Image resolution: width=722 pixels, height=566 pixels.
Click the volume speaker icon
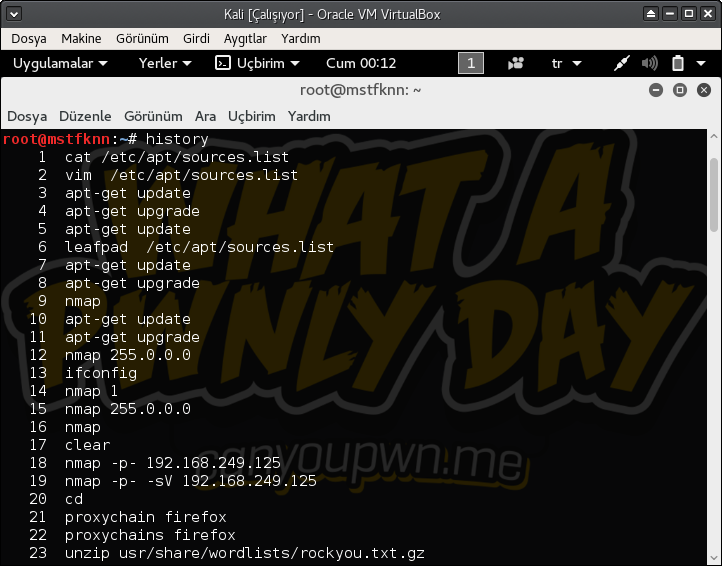point(649,63)
